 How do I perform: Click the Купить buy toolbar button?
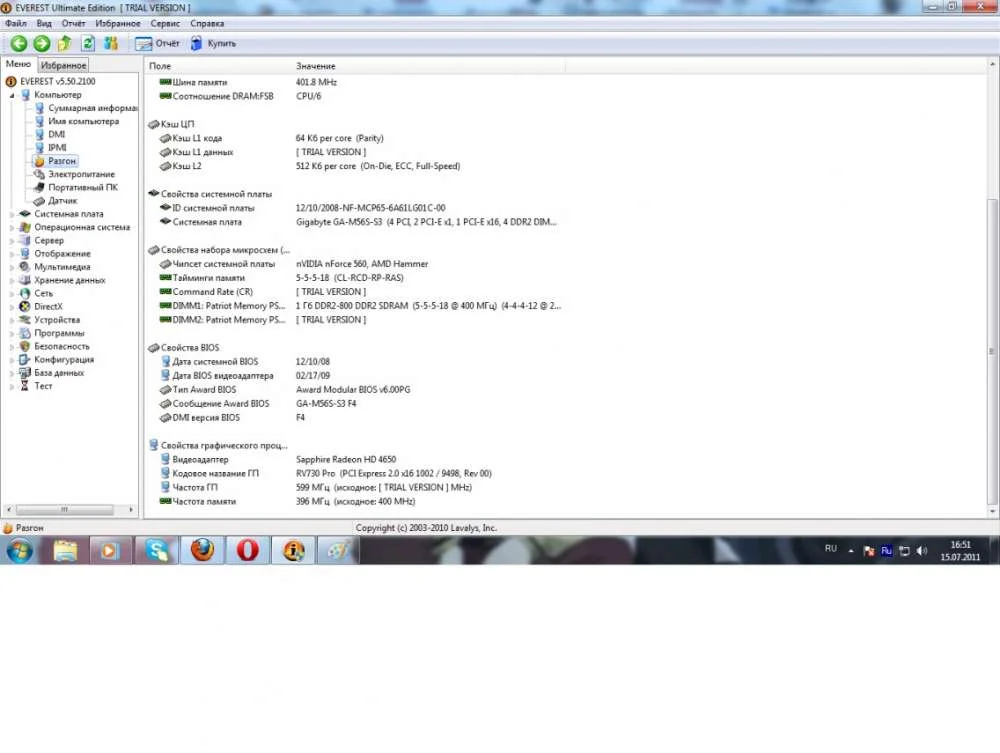point(213,43)
